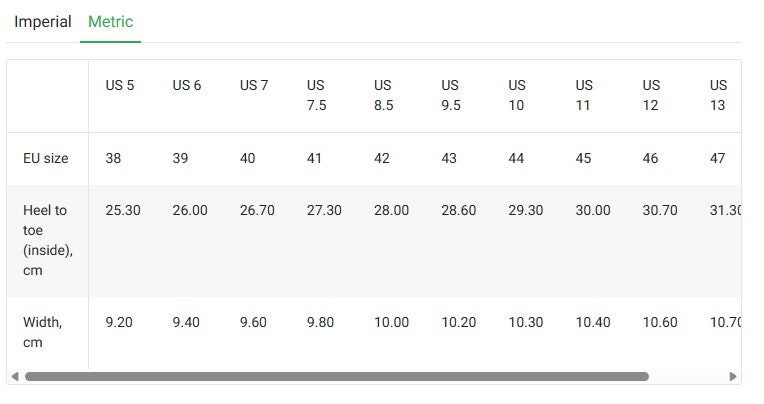Click the left scroll arrow icon
Screen dimensions: 764x404
click(x=15, y=376)
